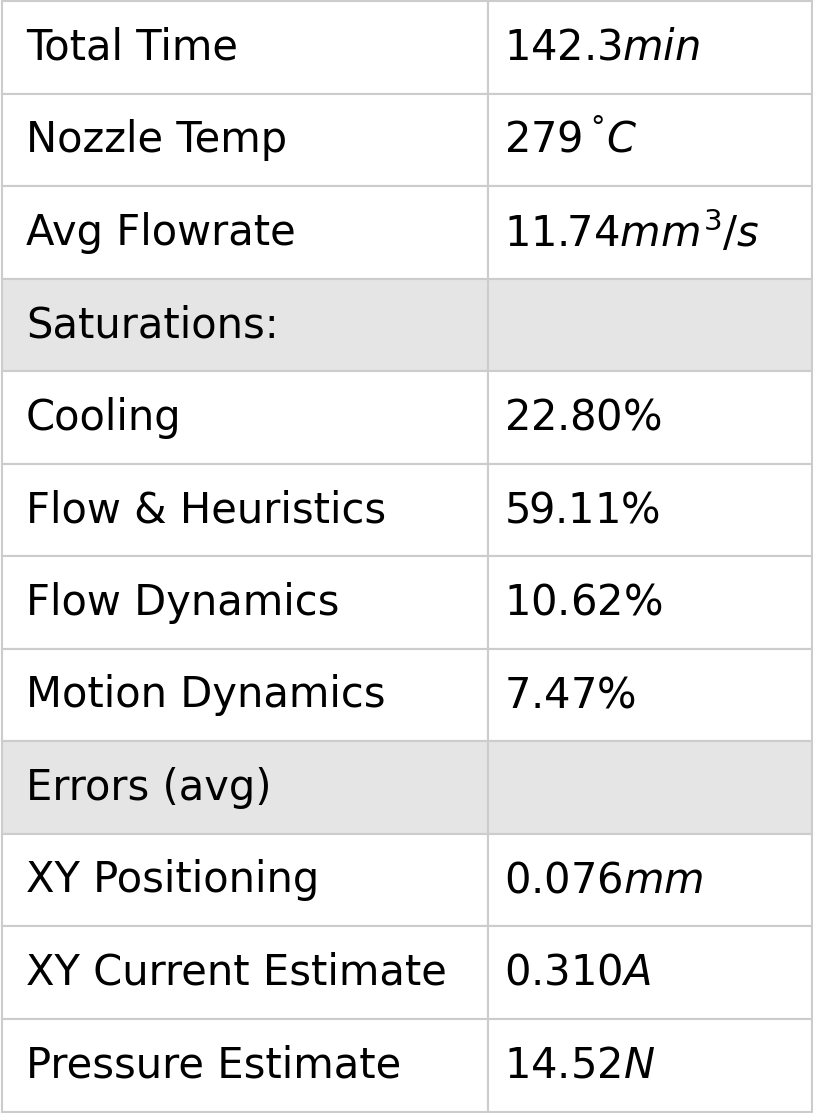The image size is (813, 1113).
Task: Select the 7.47% motion dynamics value
Action: tap(570, 695)
